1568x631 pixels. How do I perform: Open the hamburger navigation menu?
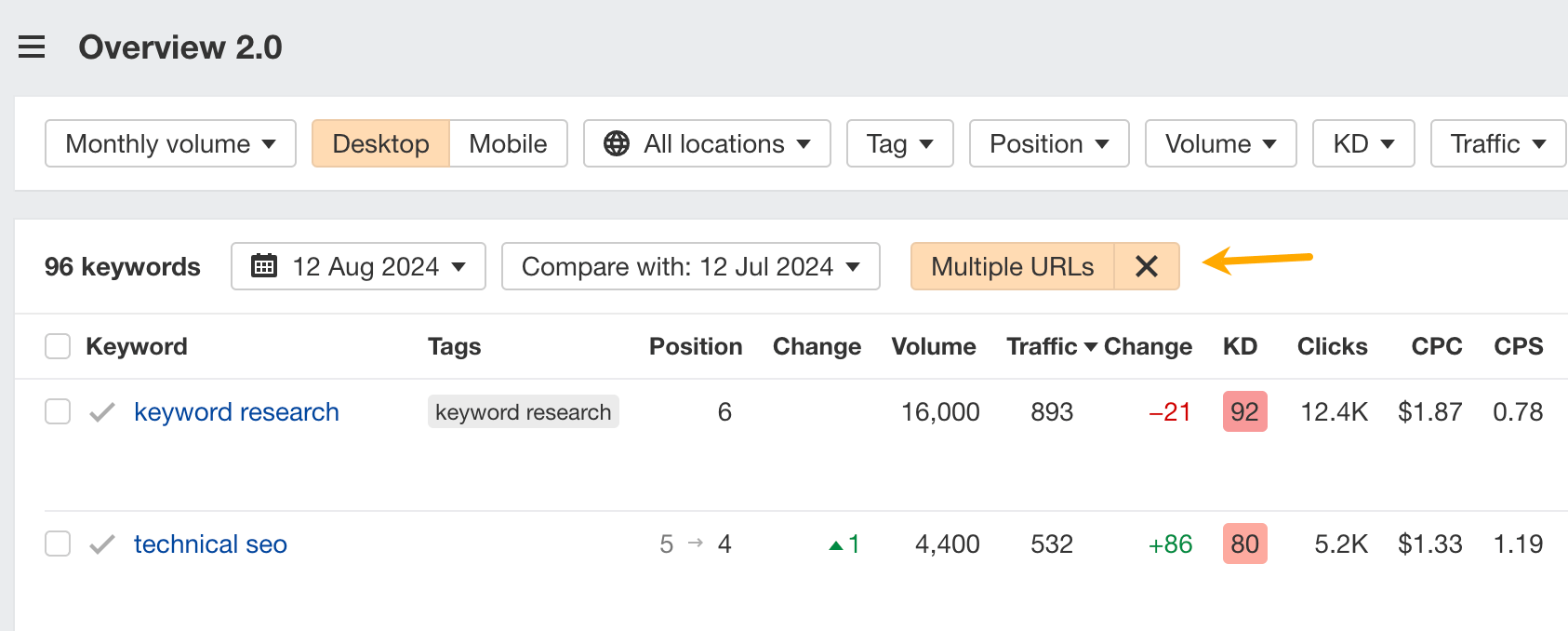32,47
